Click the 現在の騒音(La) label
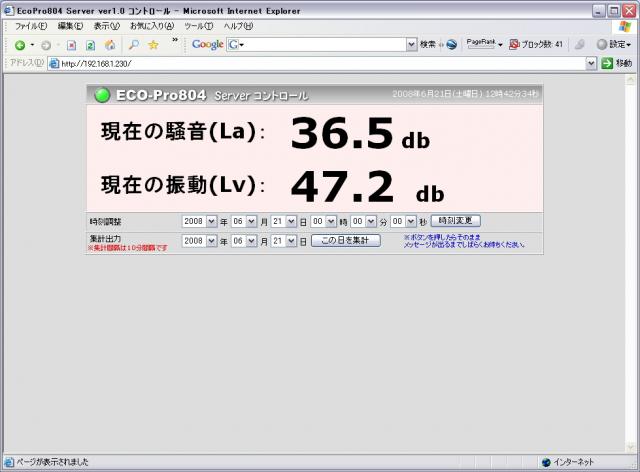Screen dimensions: 640x472 click(183, 132)
